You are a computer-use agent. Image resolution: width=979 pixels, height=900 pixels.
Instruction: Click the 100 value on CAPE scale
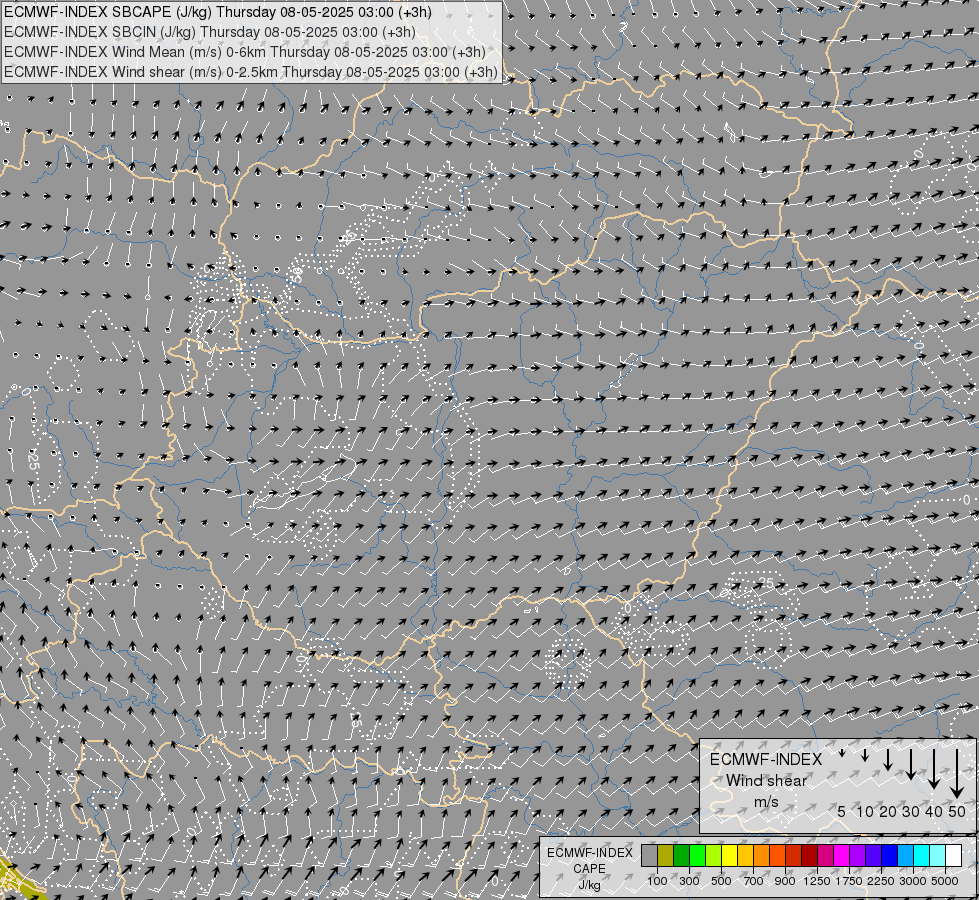point(657,881)
